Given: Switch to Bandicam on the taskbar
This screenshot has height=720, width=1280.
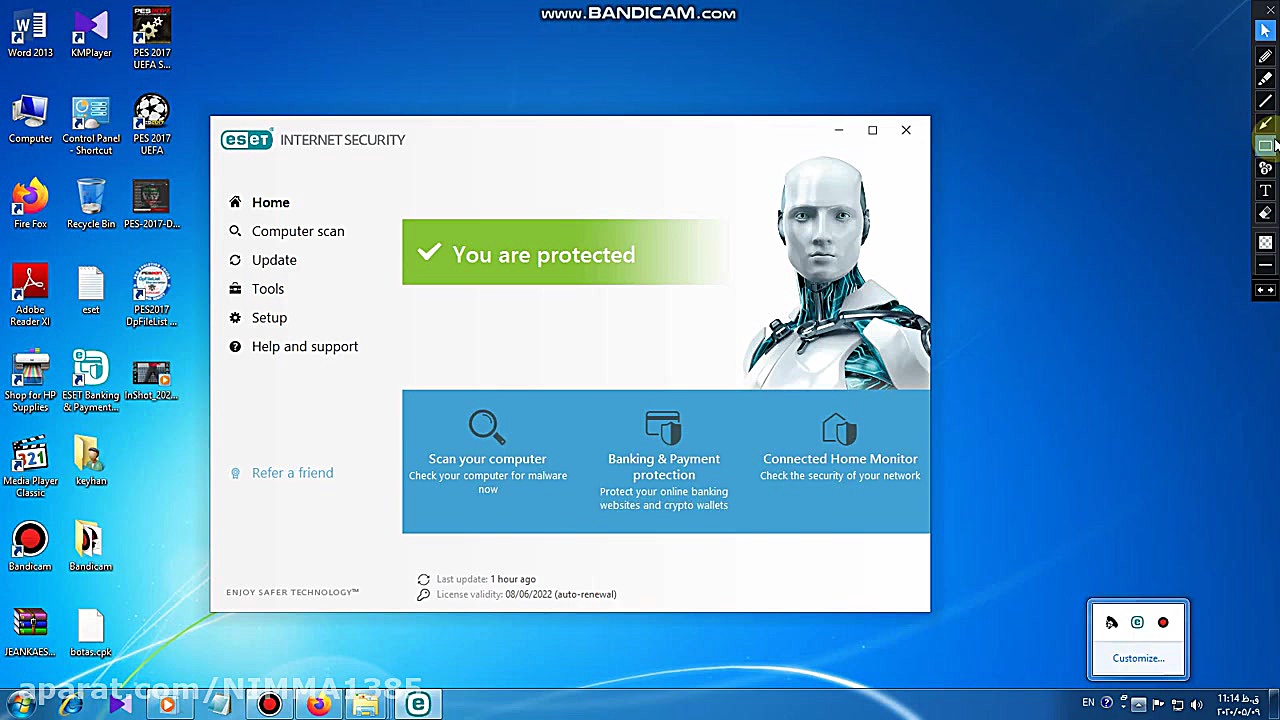Looking at the screenshot, I should (x=269, y=705).
